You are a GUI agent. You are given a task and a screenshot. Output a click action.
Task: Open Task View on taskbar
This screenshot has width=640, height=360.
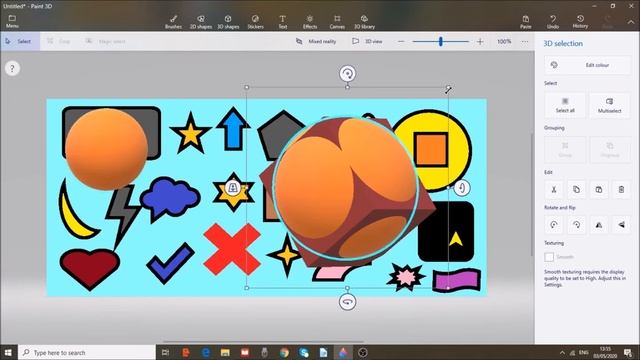pyautogui.click(x=165, y=352)
